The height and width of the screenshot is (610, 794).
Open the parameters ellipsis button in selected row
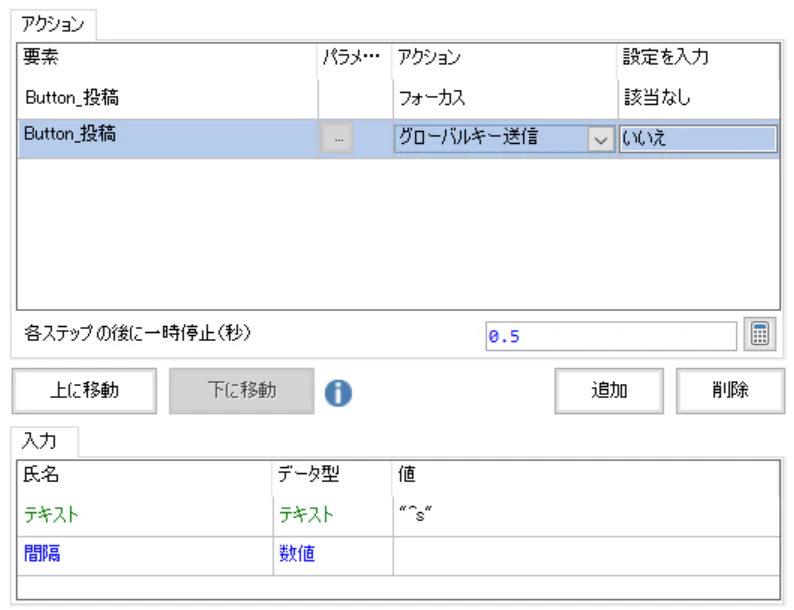click(337, 138)
